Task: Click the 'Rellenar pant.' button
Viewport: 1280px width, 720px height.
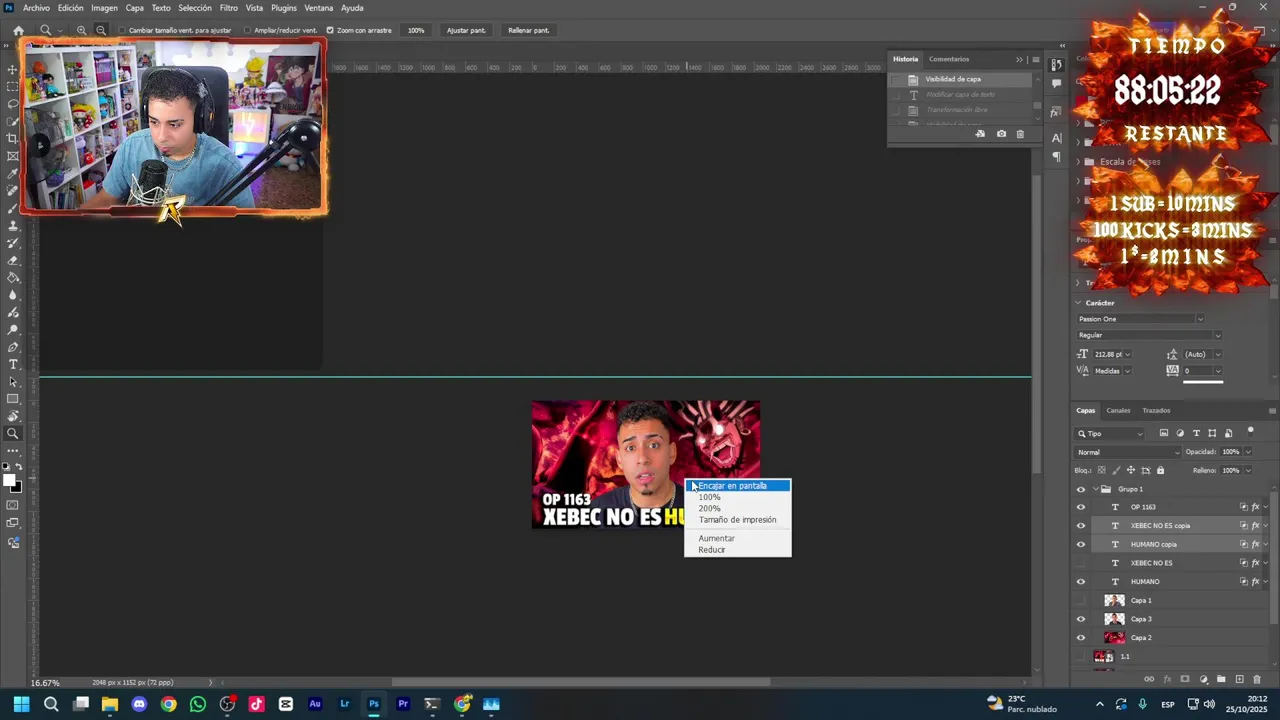Action: tap(528, 30)
